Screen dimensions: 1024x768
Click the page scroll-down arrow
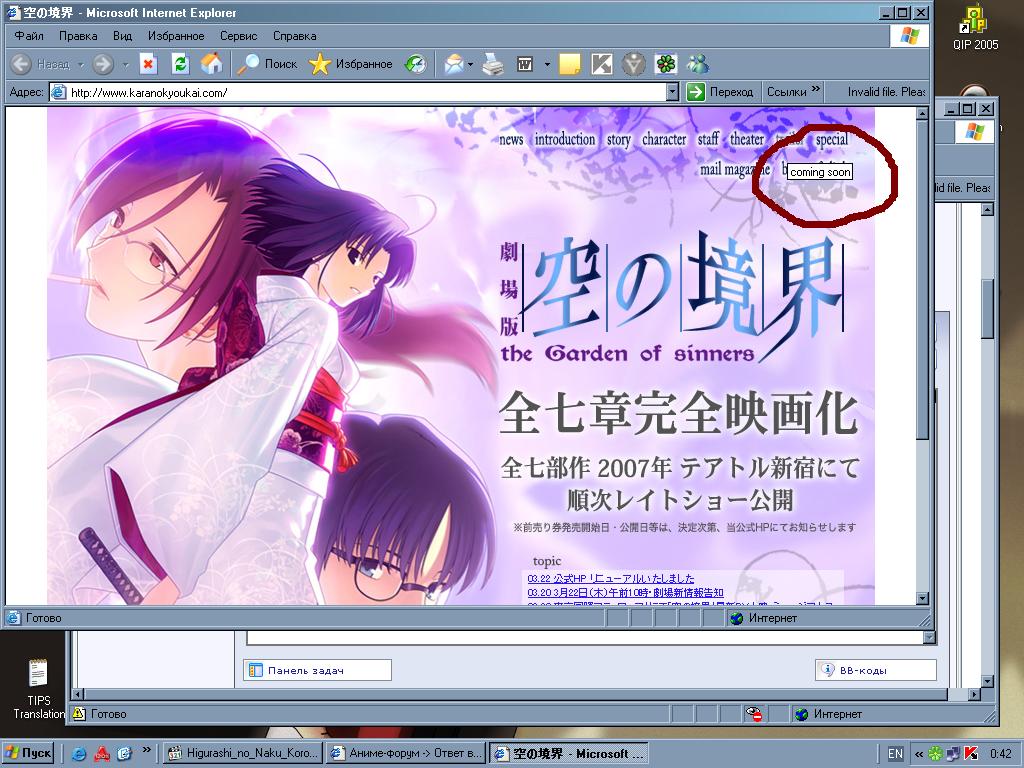coord(922,598)
